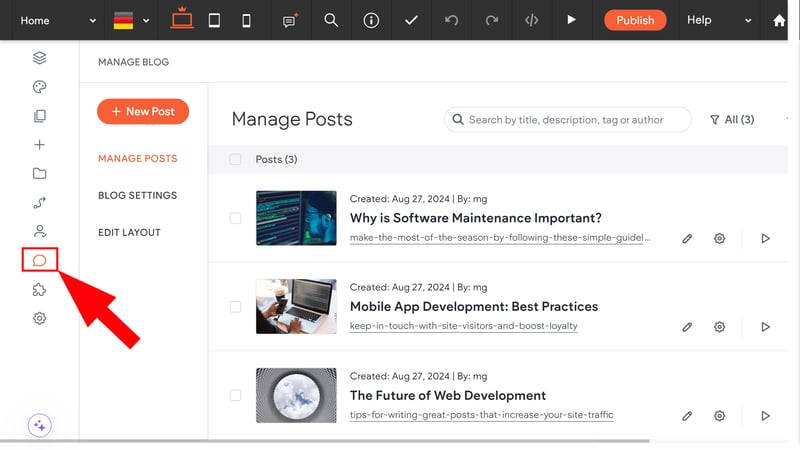Go to Edit Layout section
The height and width of the screenshot is (450, 800).
tap(129, 233)
